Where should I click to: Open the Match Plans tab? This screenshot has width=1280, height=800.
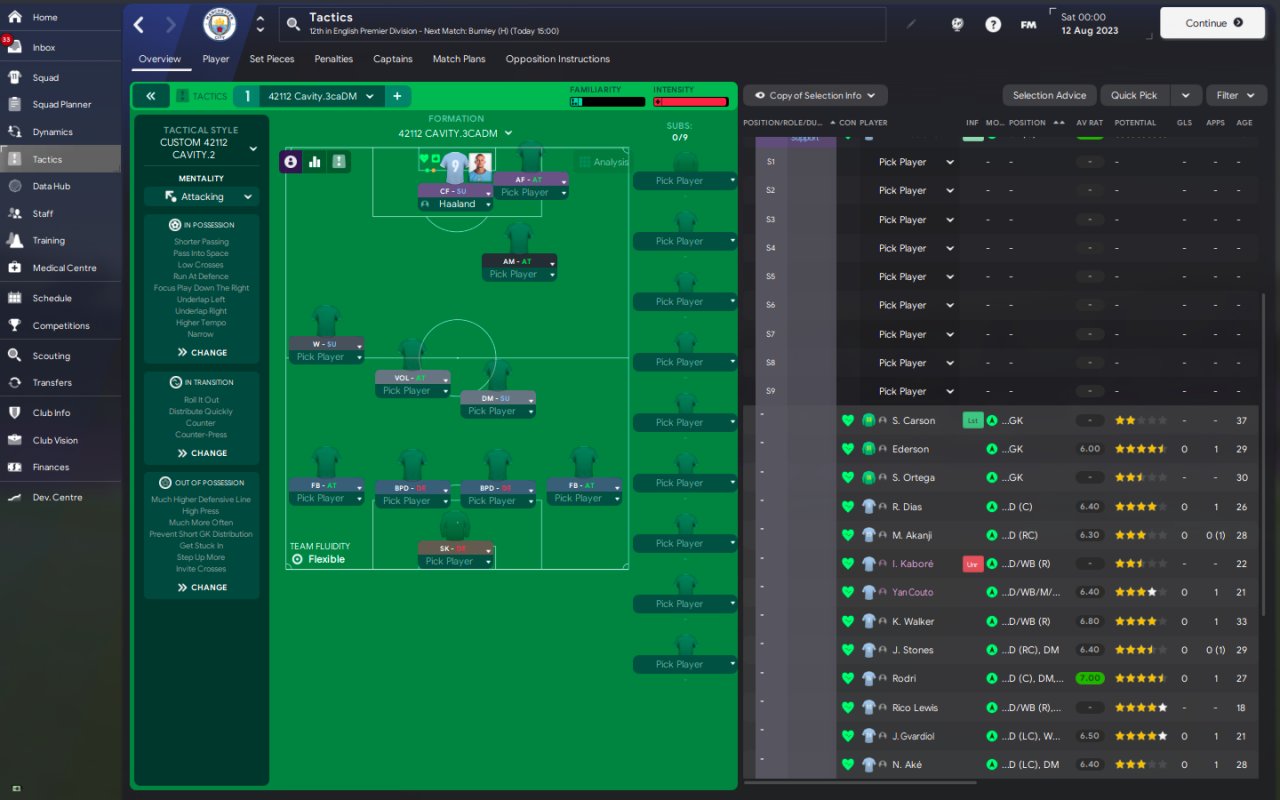pos(459,59)
